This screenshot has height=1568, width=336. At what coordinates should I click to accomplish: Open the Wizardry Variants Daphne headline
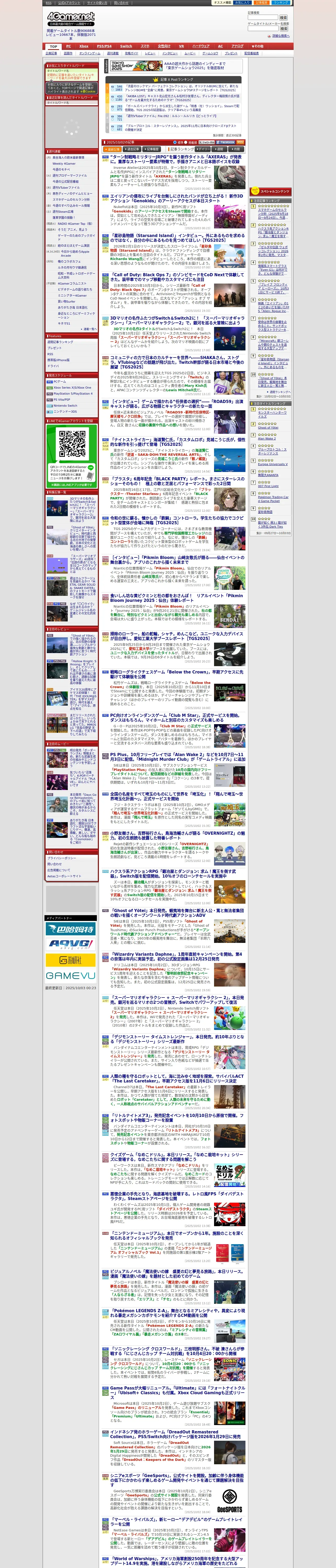coord(176,956)
